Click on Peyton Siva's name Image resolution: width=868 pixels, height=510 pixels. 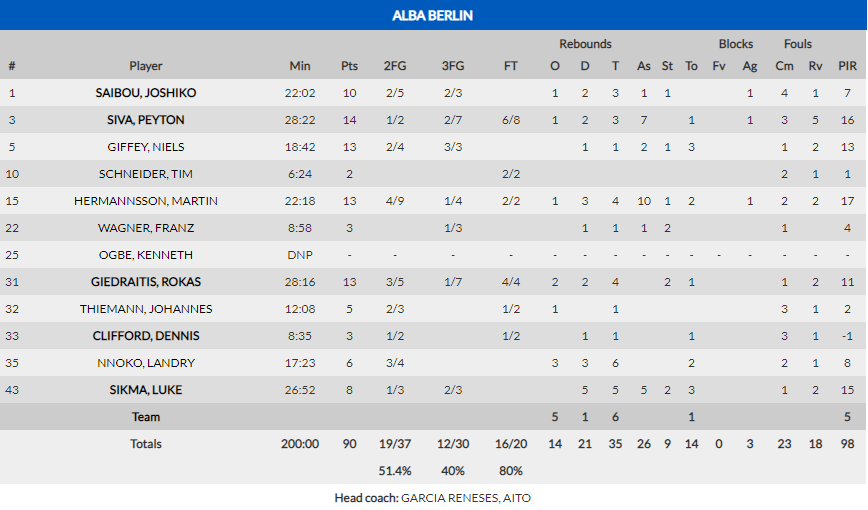click(x=146, y=120)
